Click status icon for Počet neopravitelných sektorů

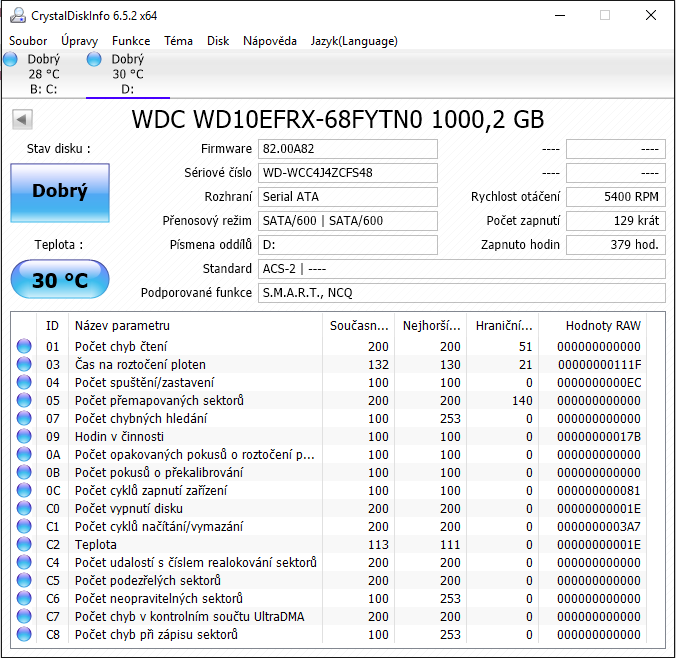(24, 598)
